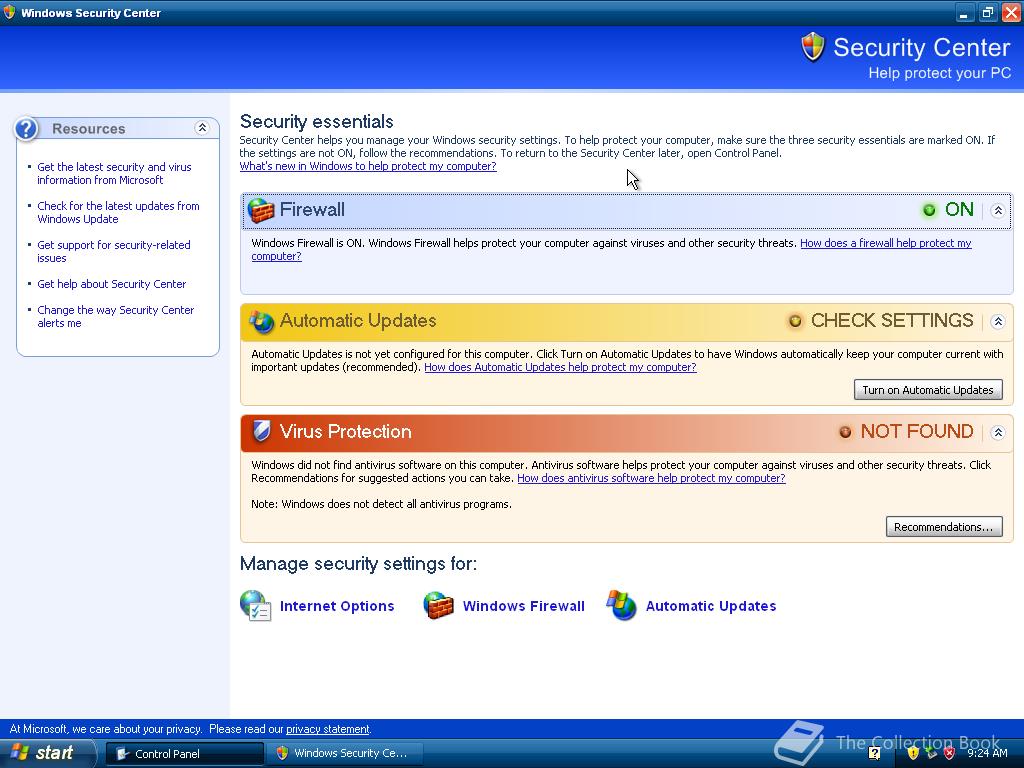This screenshot has width=1024, height=768.
Task: Click the Internet Options globe checklist icon
Action: [x=255, y=605]
